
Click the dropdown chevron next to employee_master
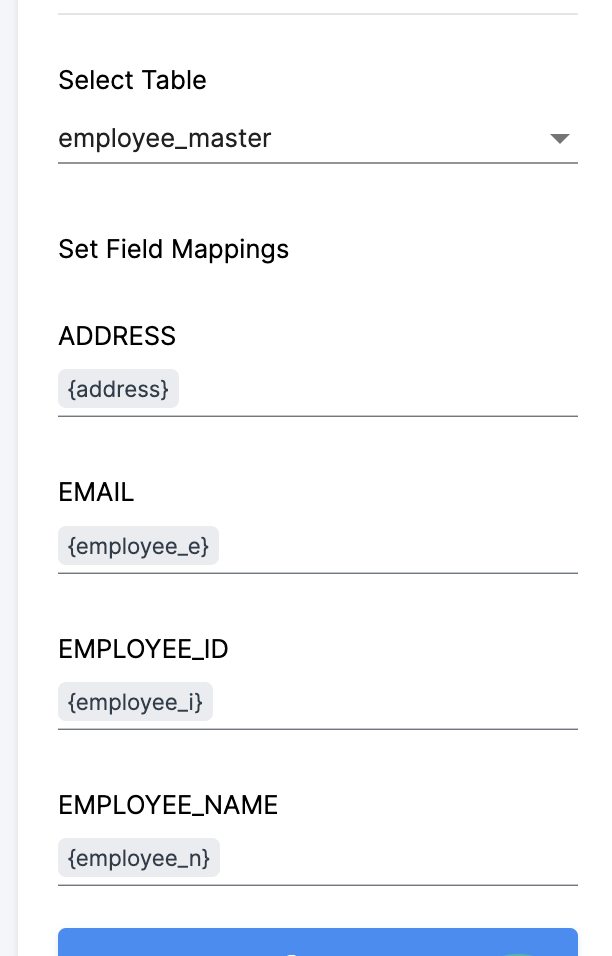(x=560, y=140)
